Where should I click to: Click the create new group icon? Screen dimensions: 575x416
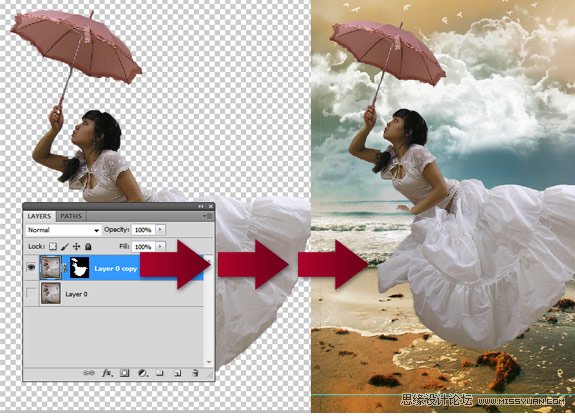tap(160, 373)
